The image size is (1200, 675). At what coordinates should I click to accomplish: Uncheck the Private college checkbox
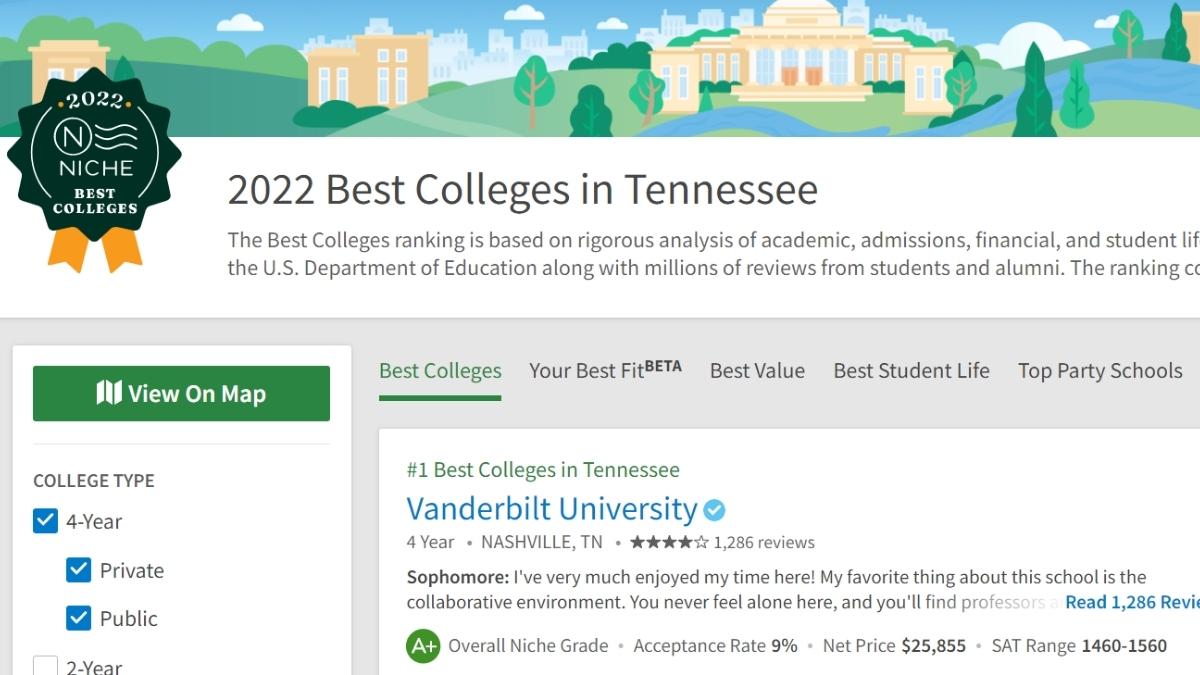coord(79,570)
